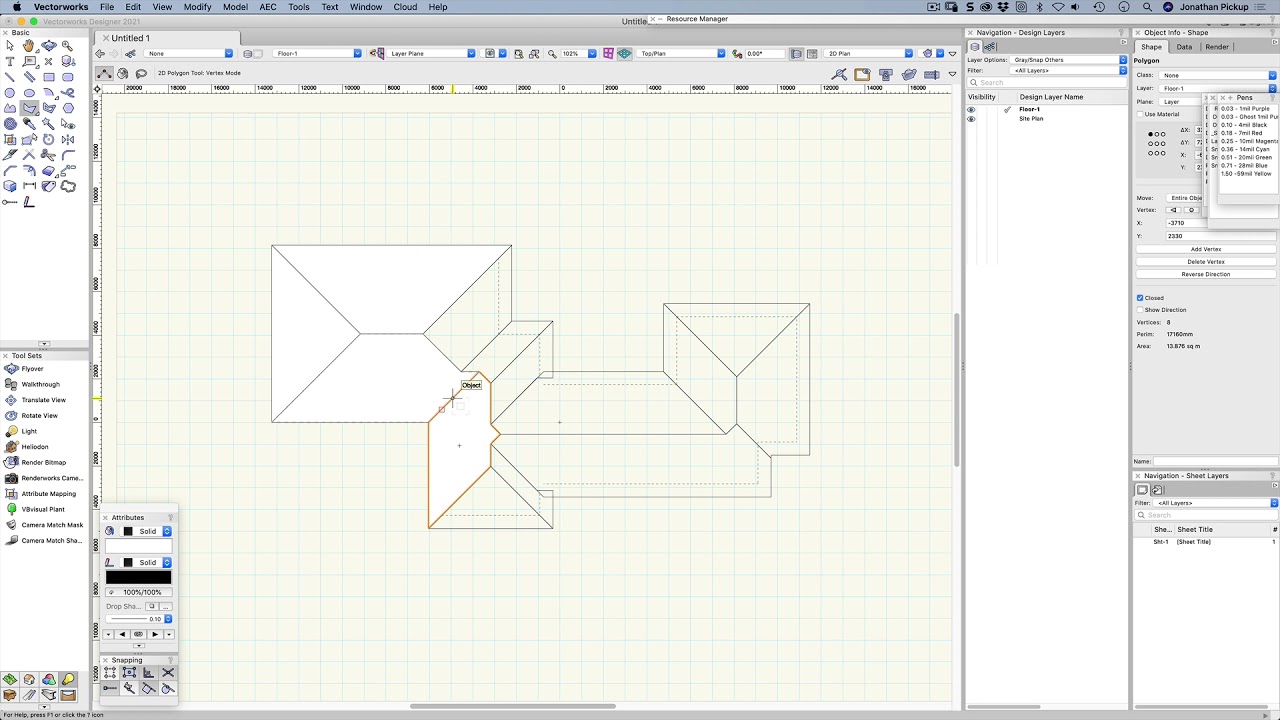Screen dimensions: 1280x720
Task: Open the Classes tab icon in Navigation palette
Action: click(989, 46)
